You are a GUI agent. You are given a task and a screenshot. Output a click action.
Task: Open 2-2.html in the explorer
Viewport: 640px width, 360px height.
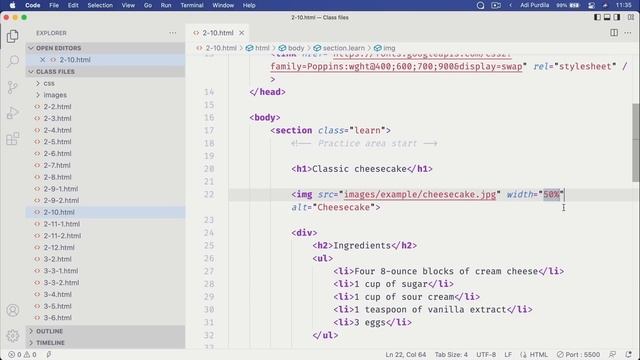105,107
